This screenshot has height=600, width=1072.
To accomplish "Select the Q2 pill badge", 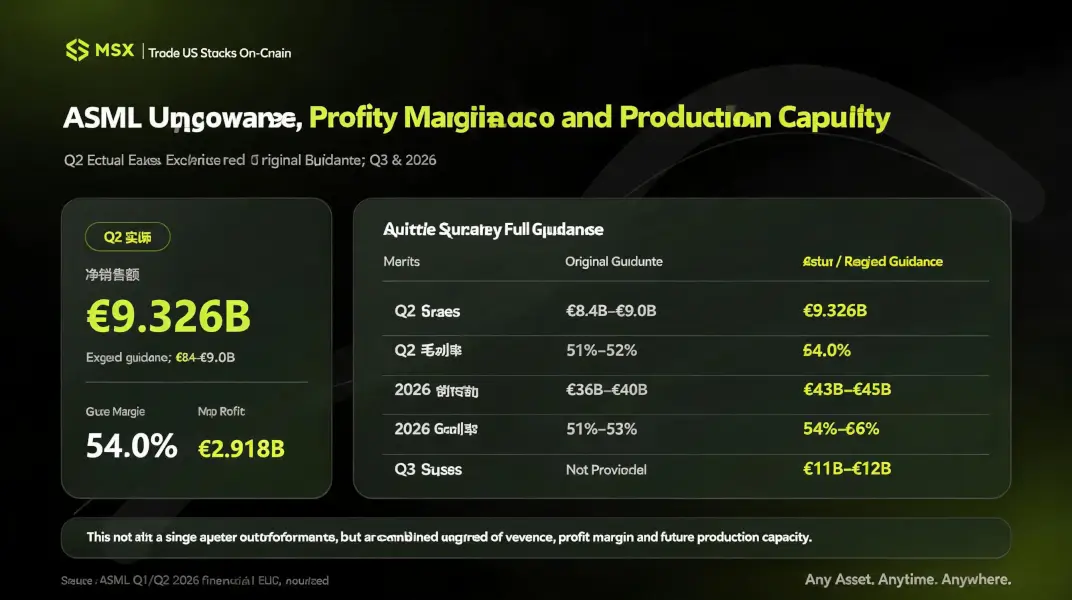I will (x=127, y=237).
